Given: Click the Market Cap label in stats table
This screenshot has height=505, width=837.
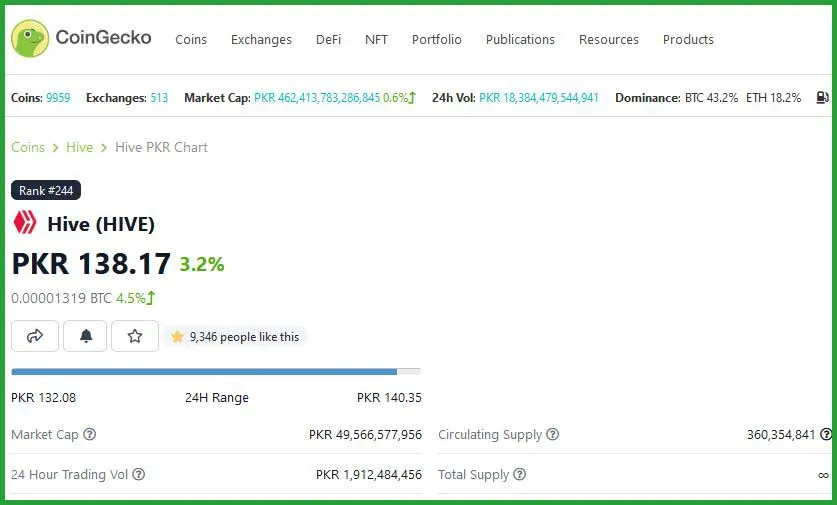Looking at the screenshot, I should point(45,435).
